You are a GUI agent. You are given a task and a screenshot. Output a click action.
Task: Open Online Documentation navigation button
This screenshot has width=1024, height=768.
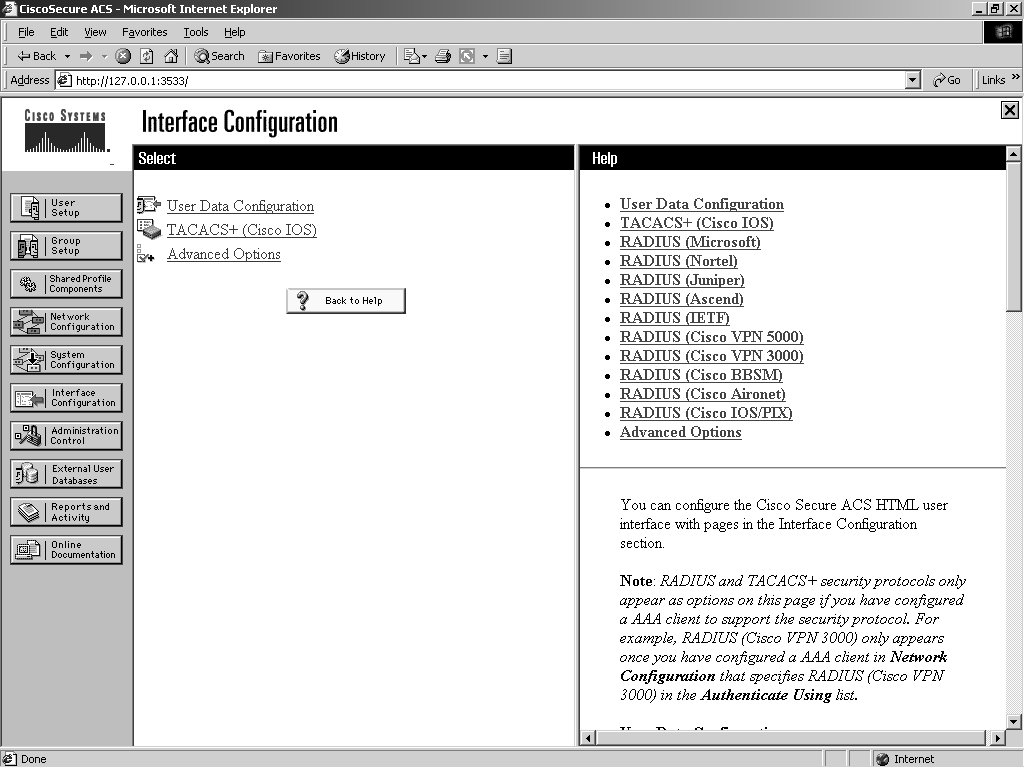[66, 549]
